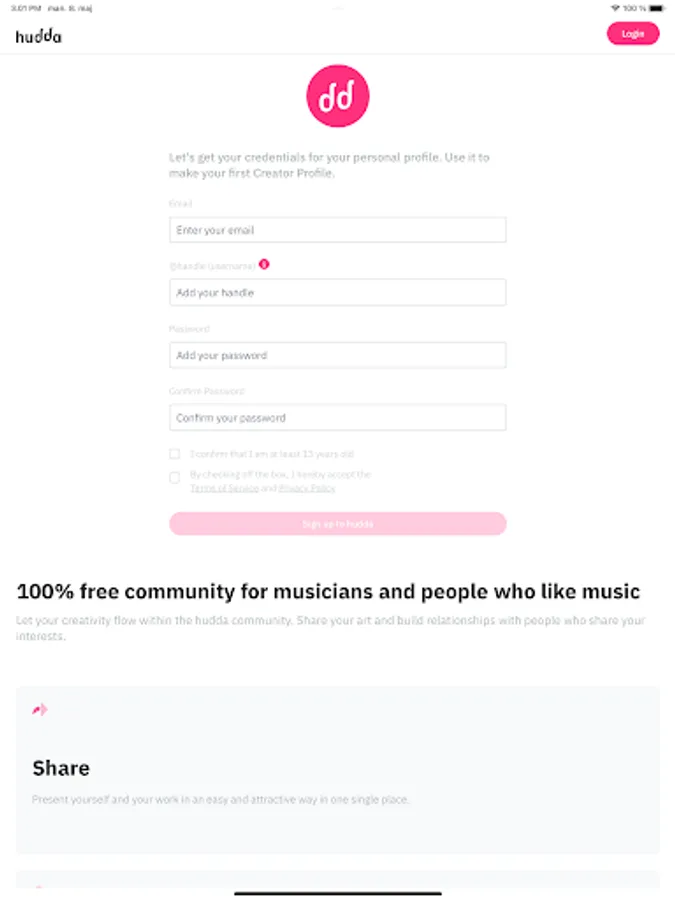This screenshot has height=900, width=675.
Task: Click the Sign up to hudda button
Action: click(338, 524)
